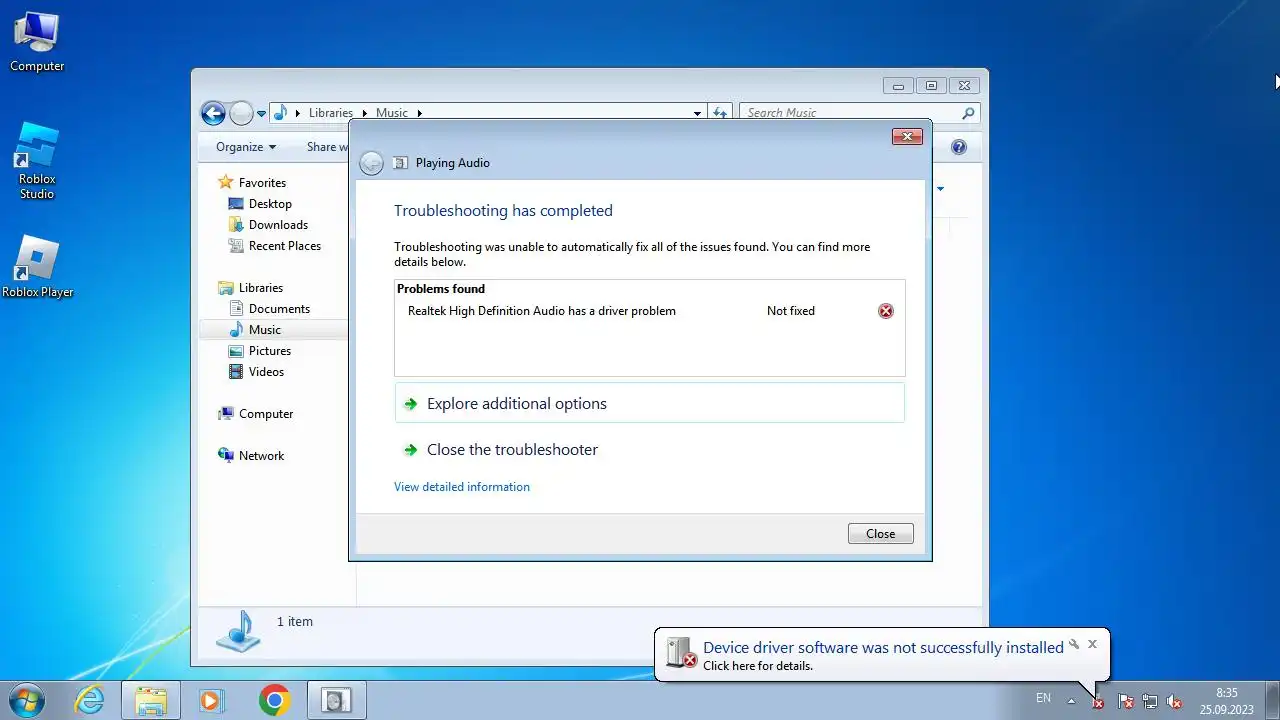This screenshot has width=1280, height=720.
Task: Select Network in the navigation pane
Action: (x=261, y=456)
